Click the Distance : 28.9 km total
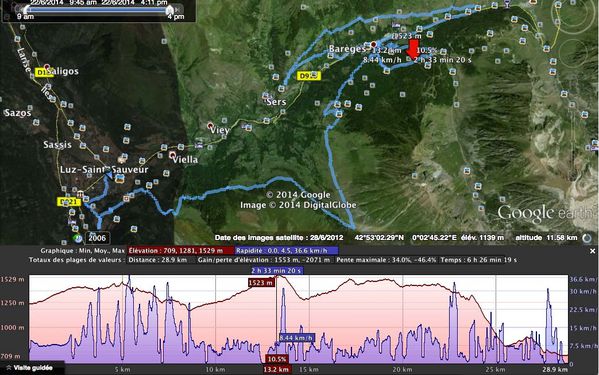This screenshot has height=375, width=599. coord(158,260)
